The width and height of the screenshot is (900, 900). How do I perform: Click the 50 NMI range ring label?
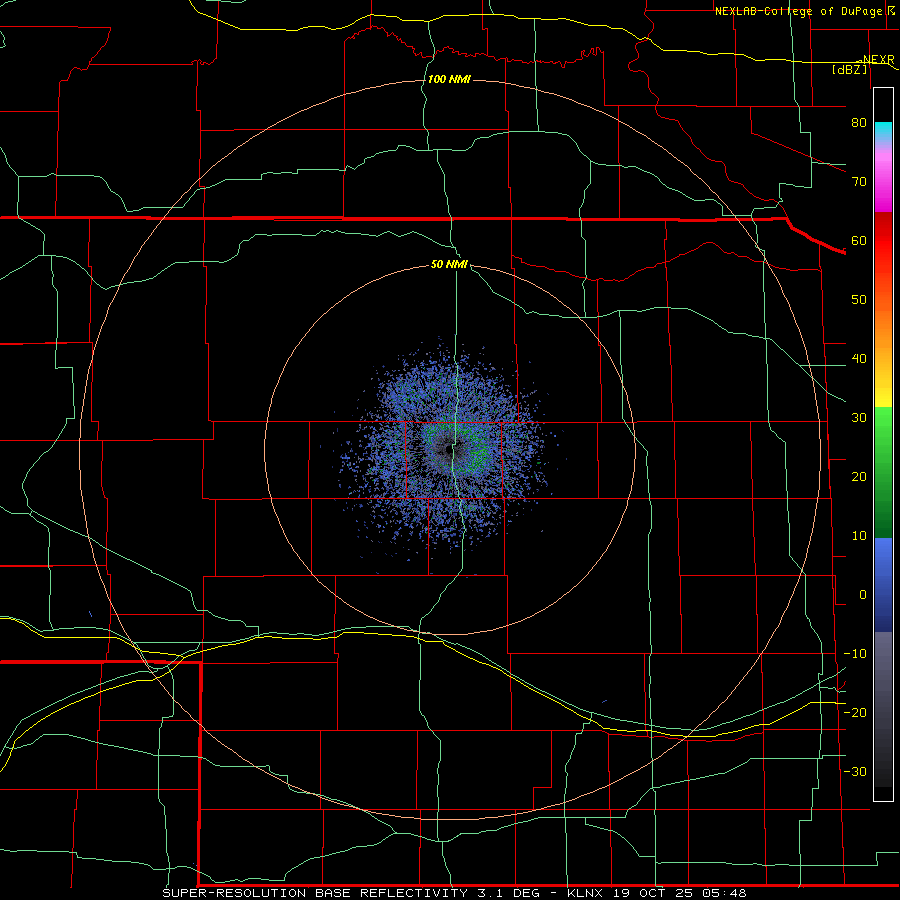[x=449, y=265]
